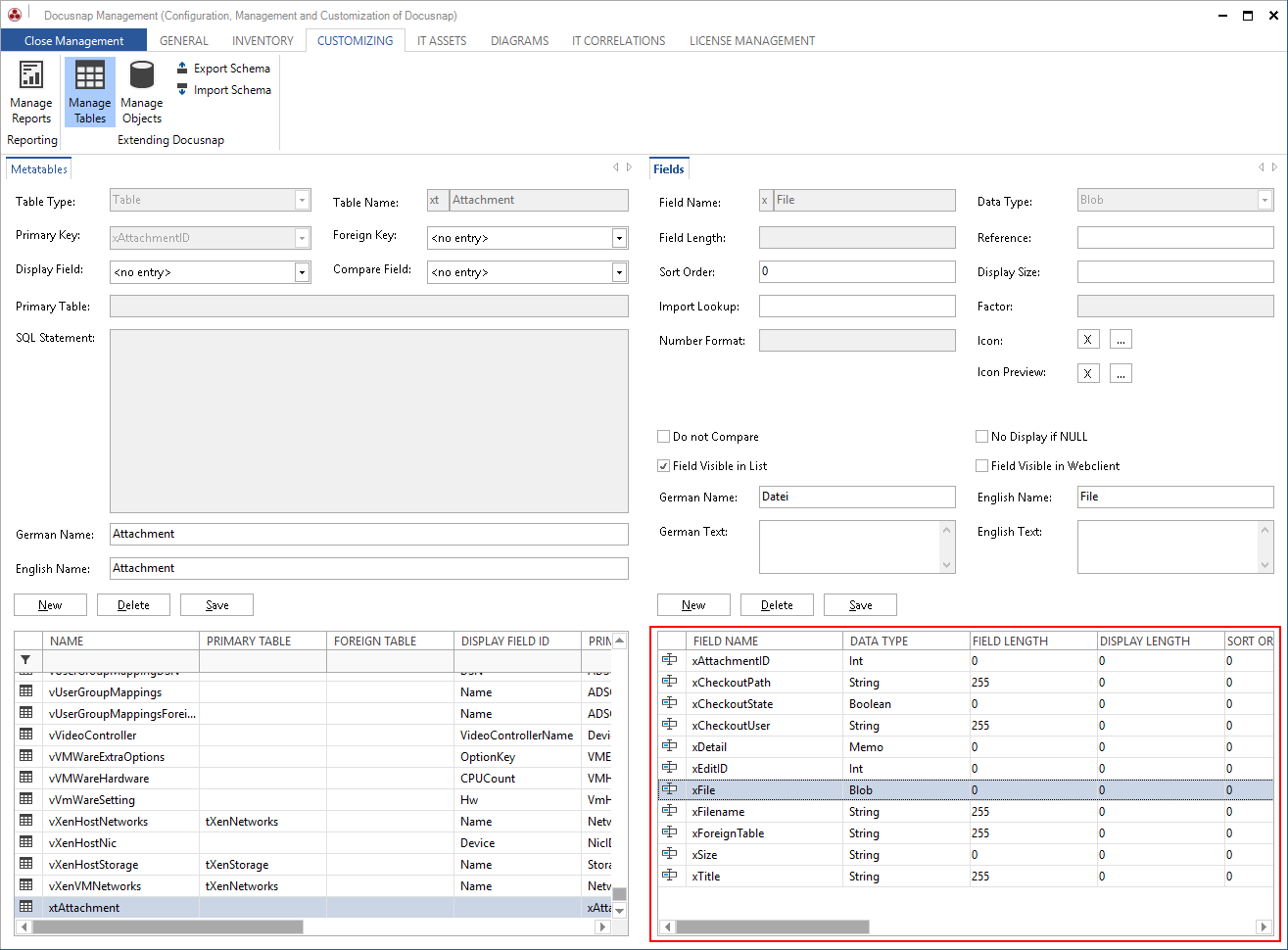This screenshot has height=950, width=1288.
Task: Click field icon for xAttachmentID row
Action: tap(670, 660)
